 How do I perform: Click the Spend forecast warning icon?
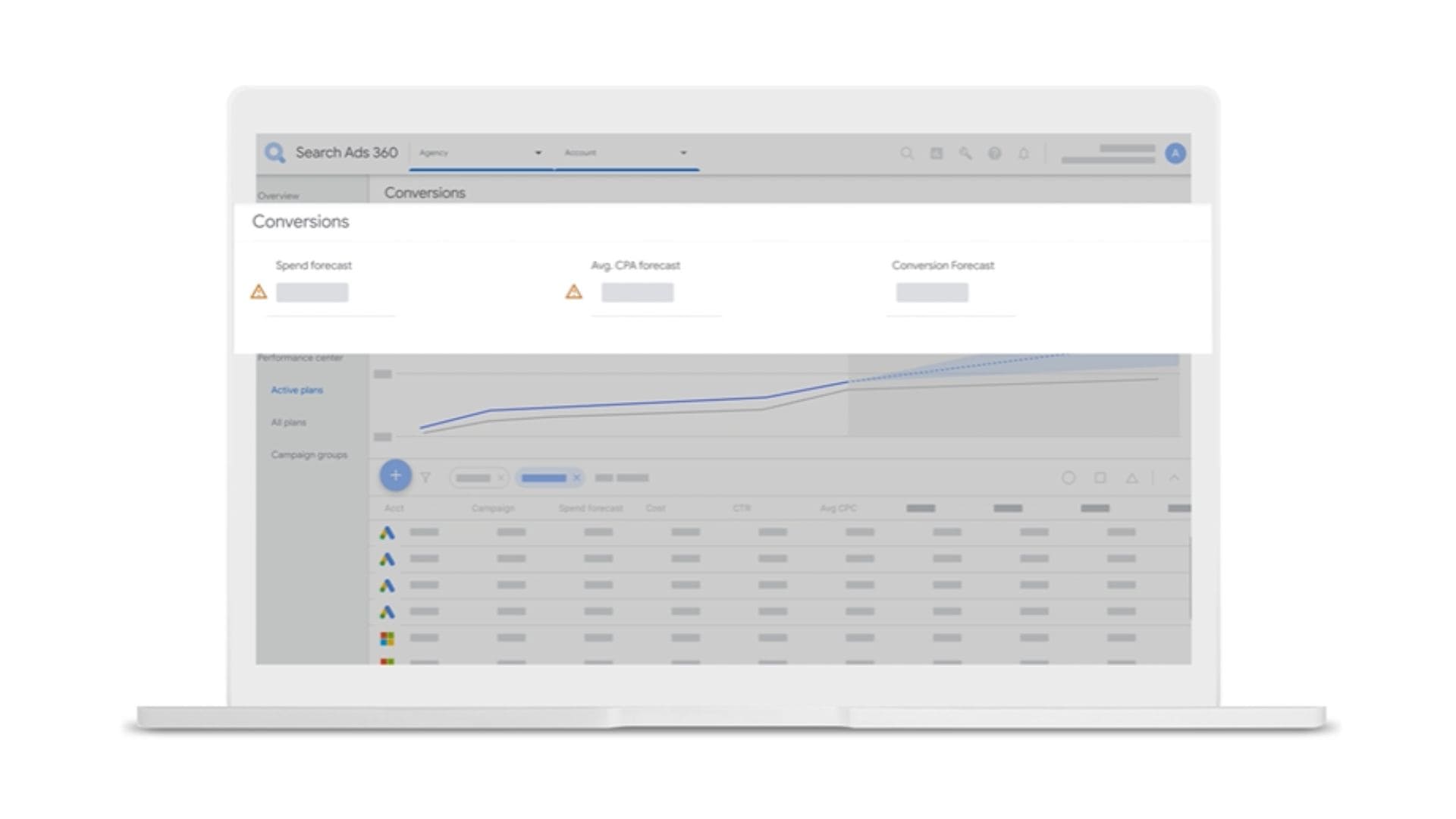click(259, 292)
